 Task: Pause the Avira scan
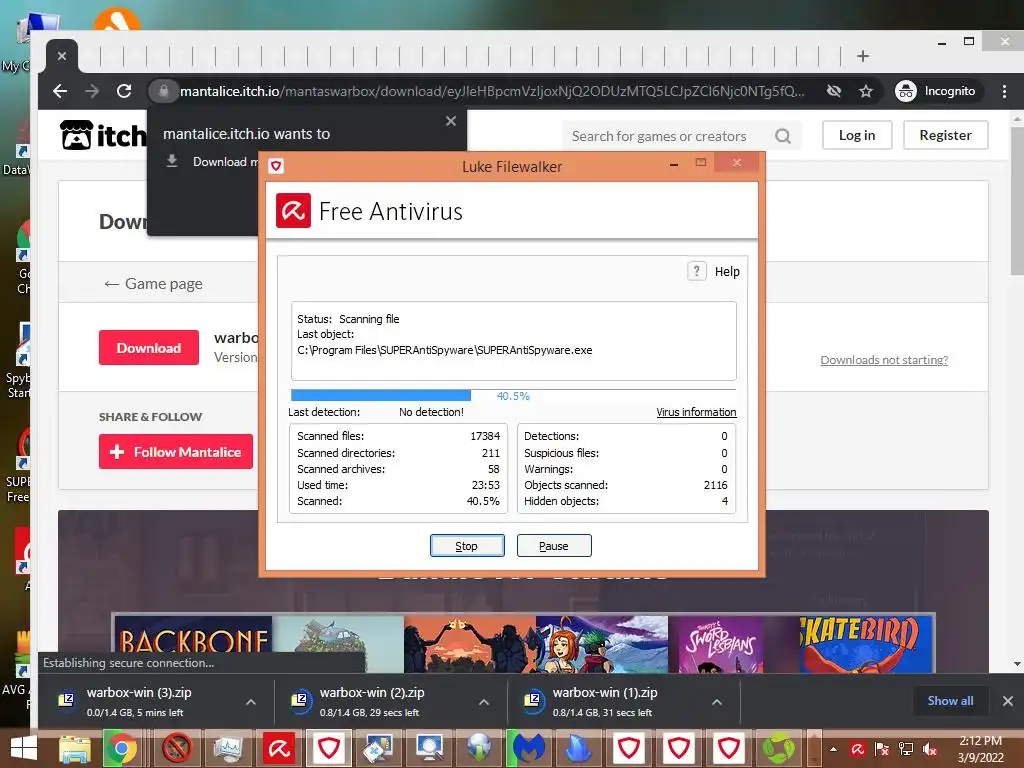(x=554, y=546)
